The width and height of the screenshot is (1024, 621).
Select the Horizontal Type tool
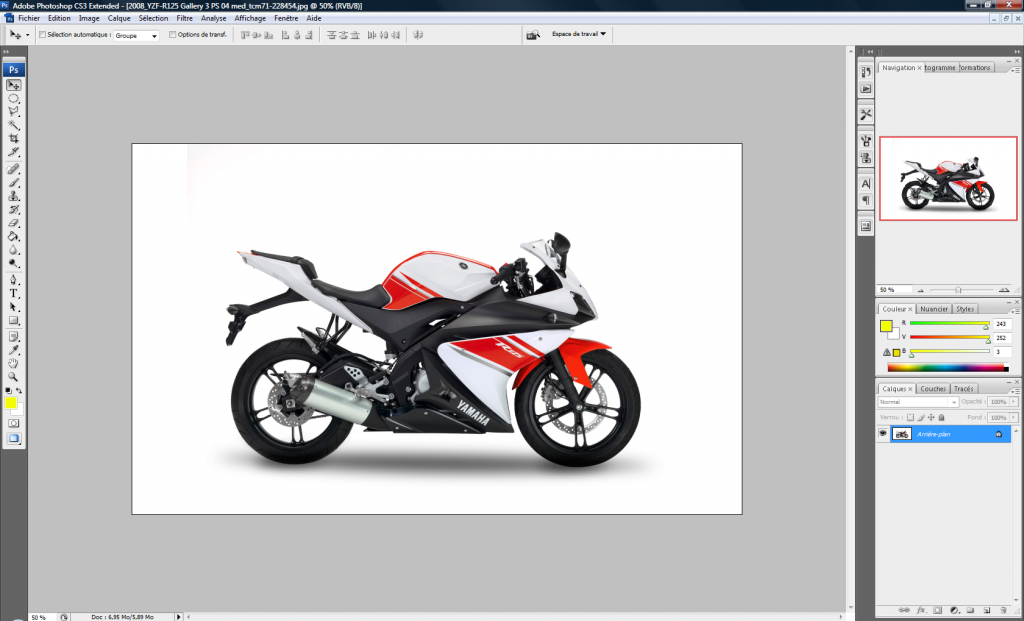pyautogui.click(x=13, y=294)
